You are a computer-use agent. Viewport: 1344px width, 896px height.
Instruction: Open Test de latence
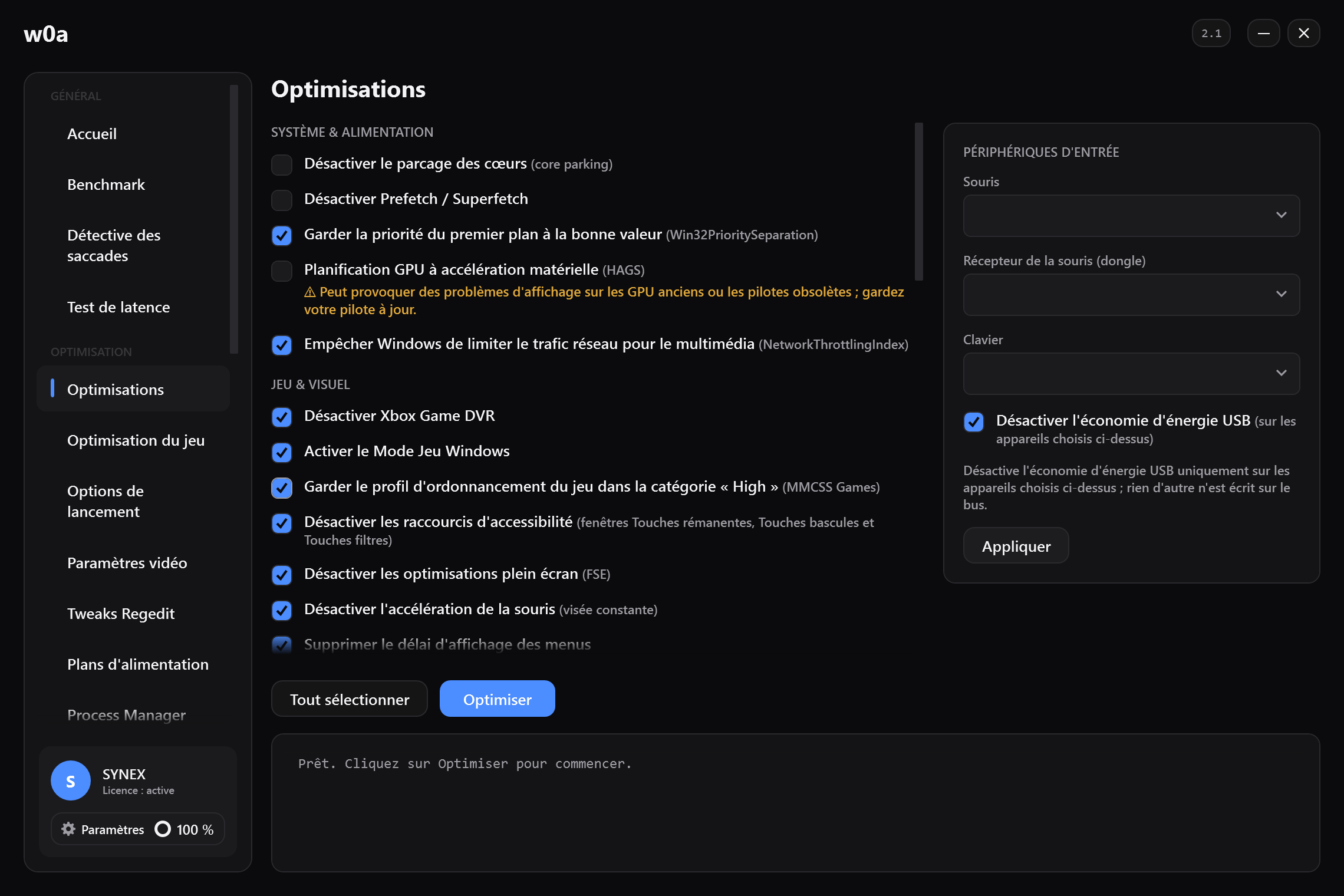click(x=133, y=307)
